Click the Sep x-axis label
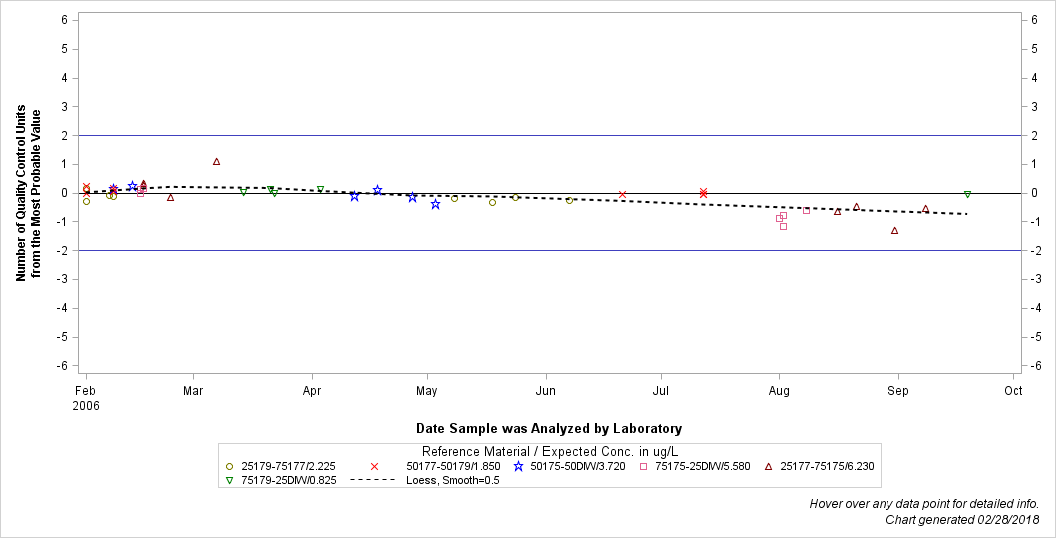Viewport: 1056px width, 538px height. (x=898, y=391)
